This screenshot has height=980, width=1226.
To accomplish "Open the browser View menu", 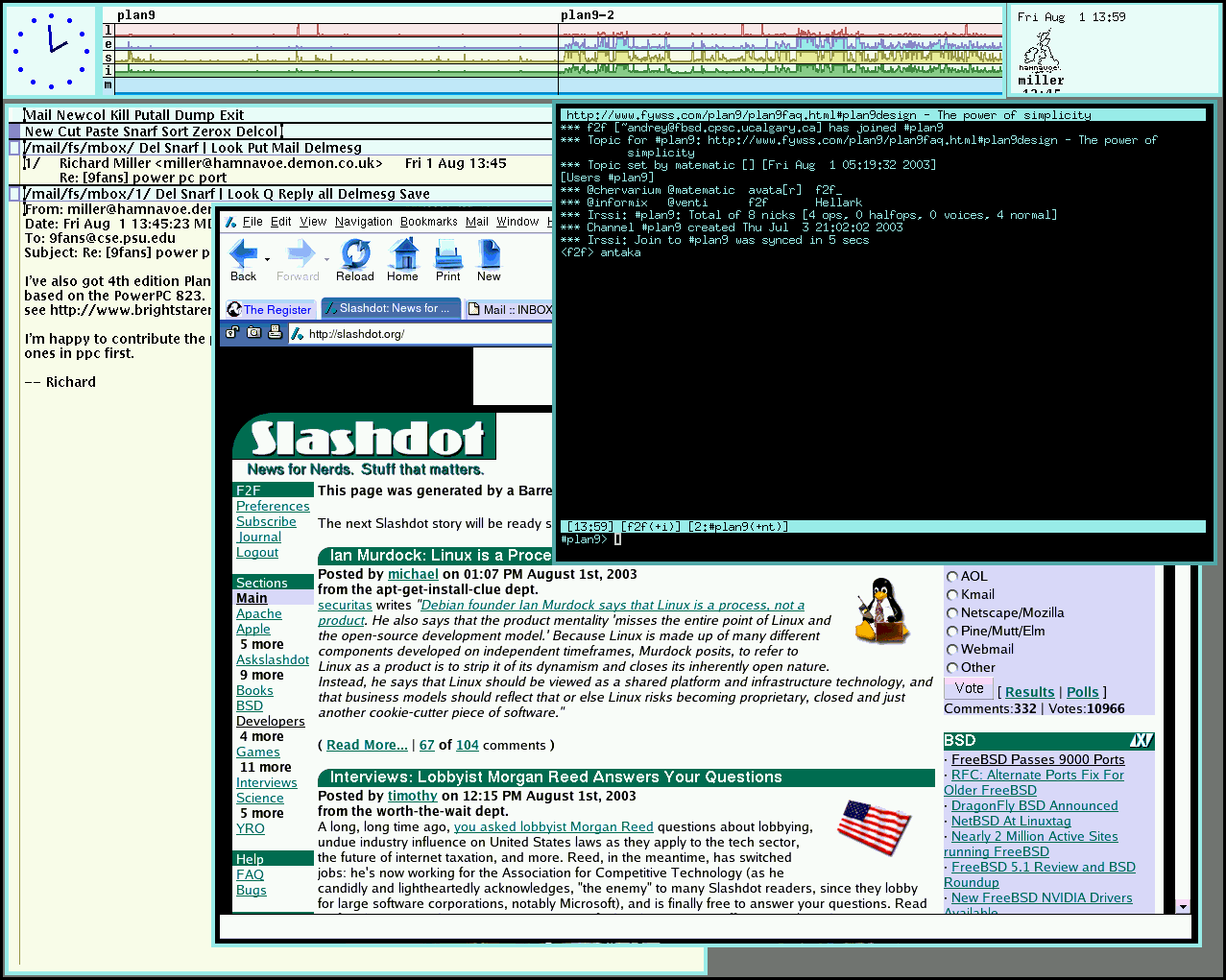I will (313, 222).
